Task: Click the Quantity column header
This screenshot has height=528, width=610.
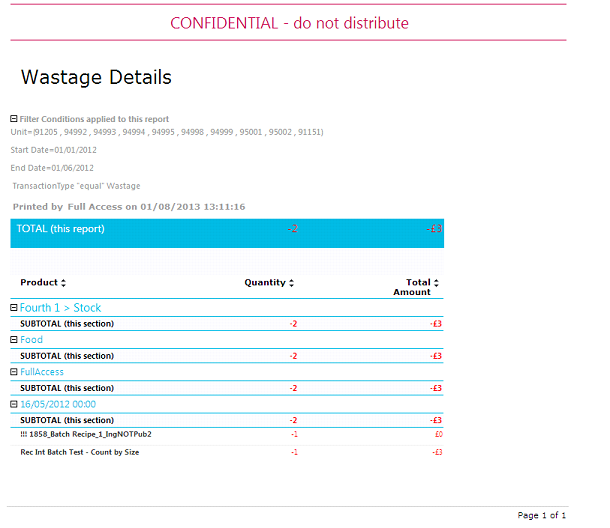Action: pos(265,283)
